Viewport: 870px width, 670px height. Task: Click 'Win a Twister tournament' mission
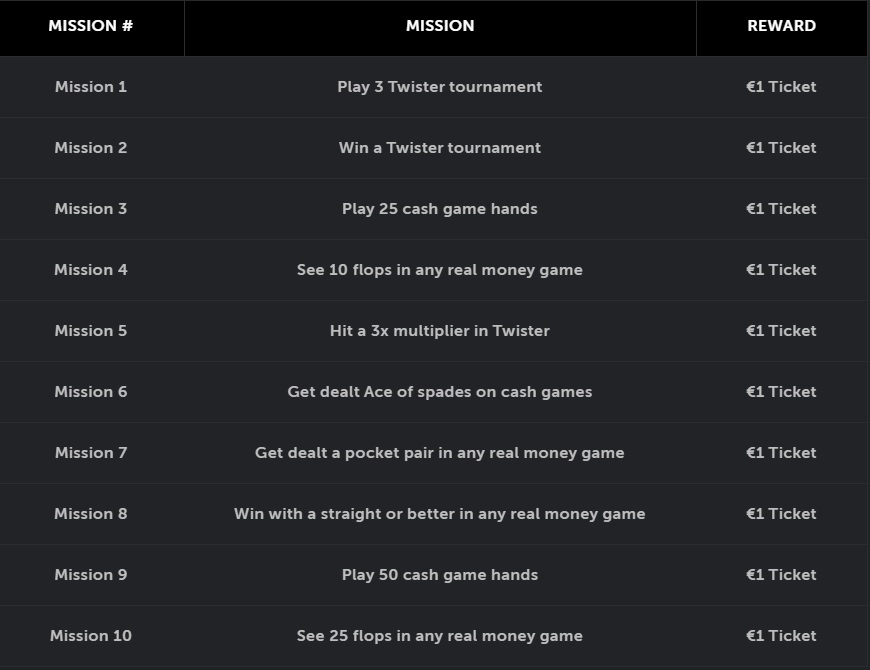point(439,148)
